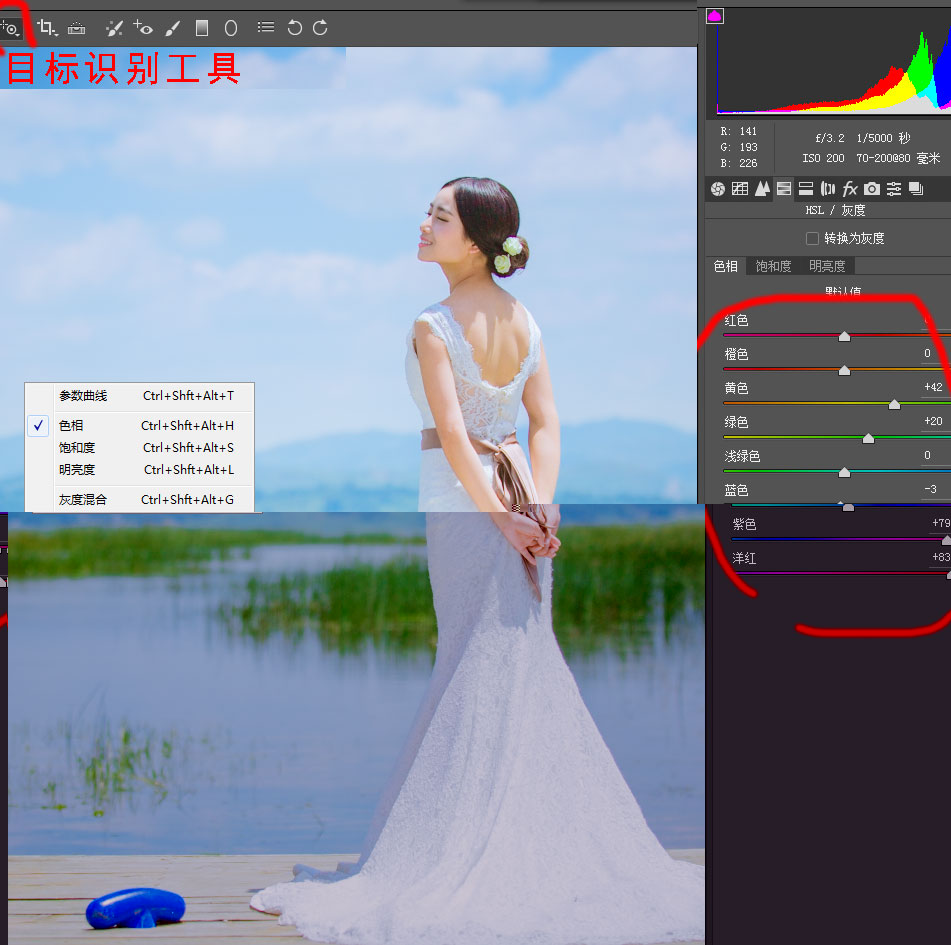Open the Effects fx panel icon

[850, 189]
